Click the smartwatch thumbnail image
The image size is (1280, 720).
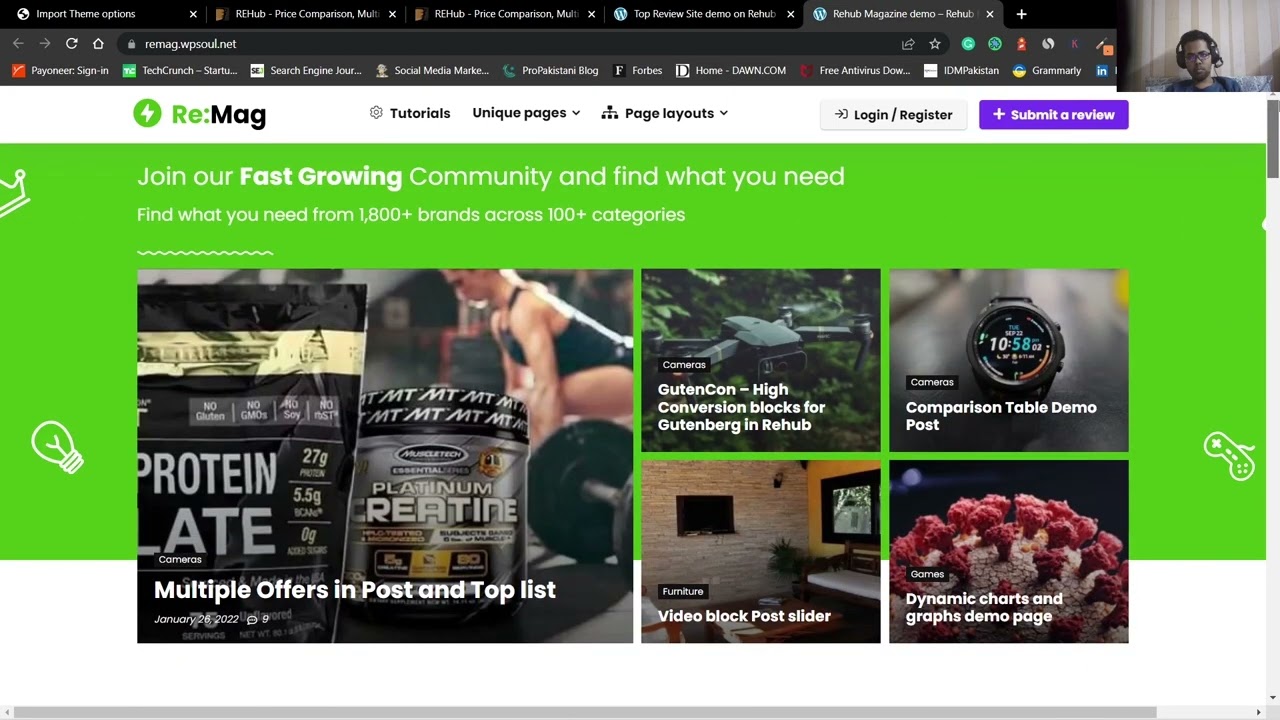[x=1009, y=360]
